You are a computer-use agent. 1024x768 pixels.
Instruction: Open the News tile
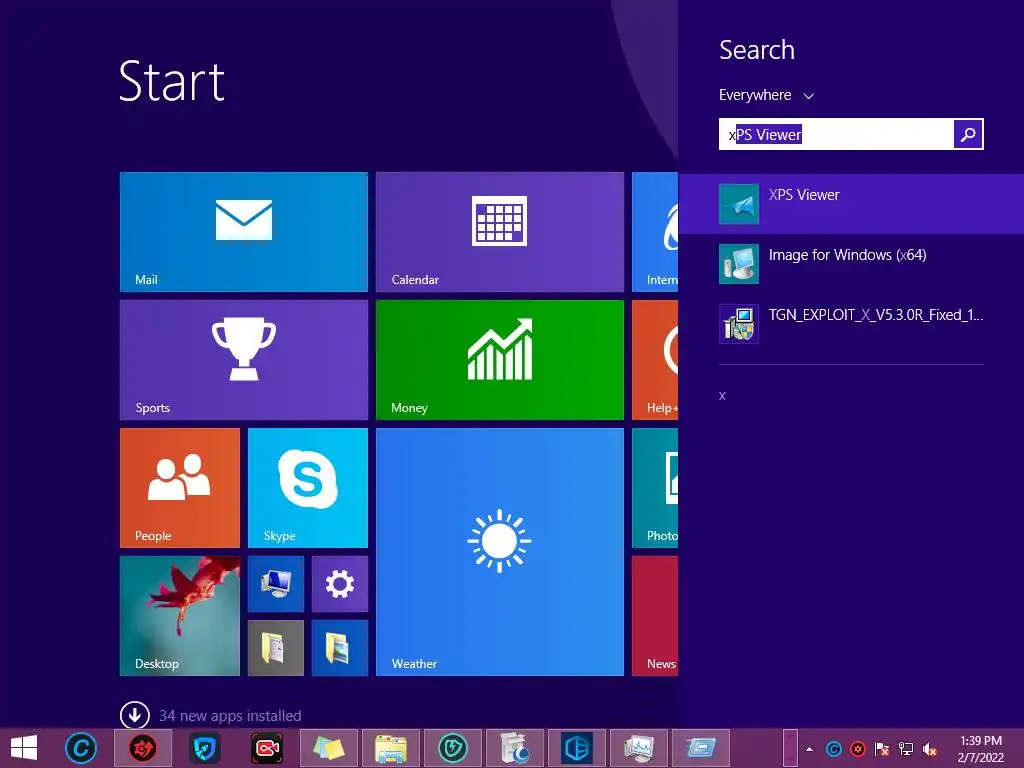[655, 616]
